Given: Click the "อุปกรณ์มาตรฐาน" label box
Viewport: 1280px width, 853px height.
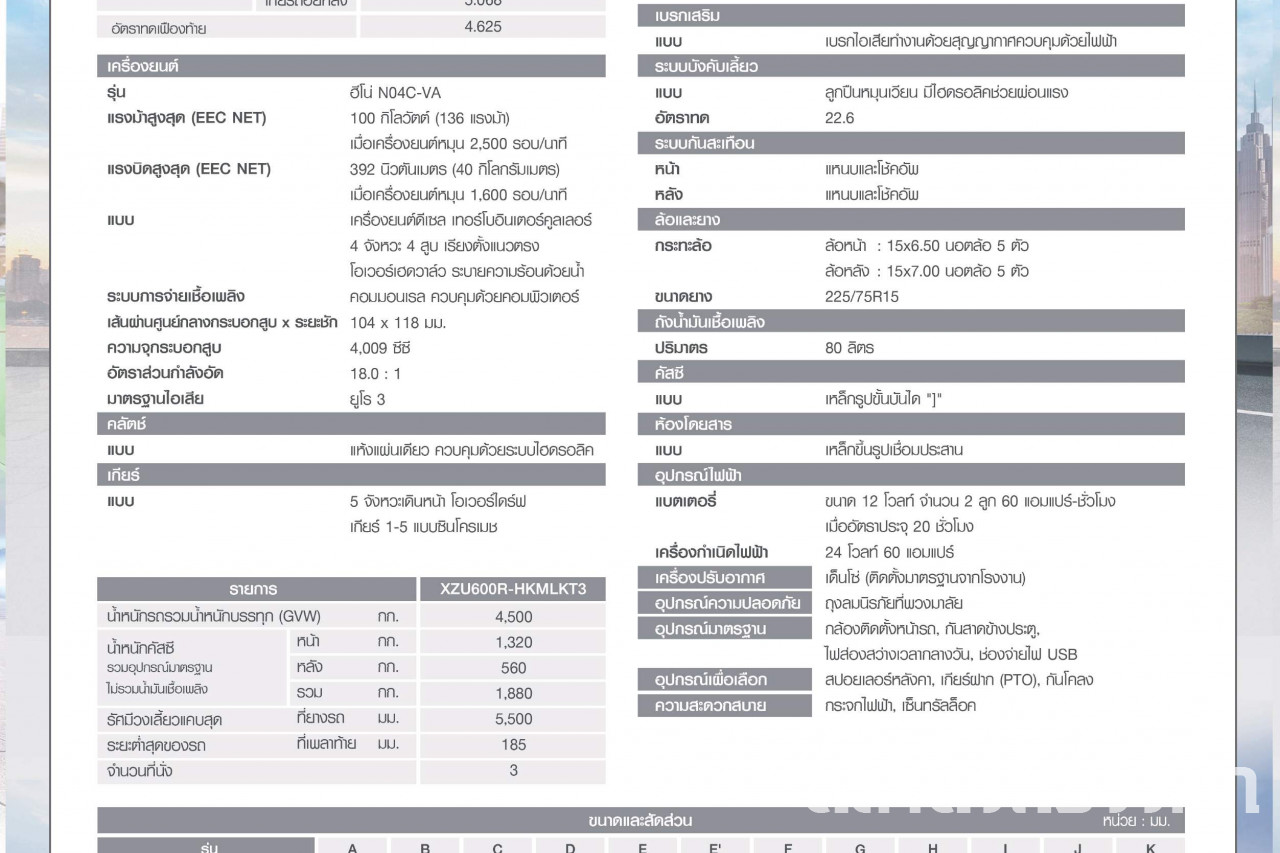Looking at the screenshot, I should click(x=725, y=629).
